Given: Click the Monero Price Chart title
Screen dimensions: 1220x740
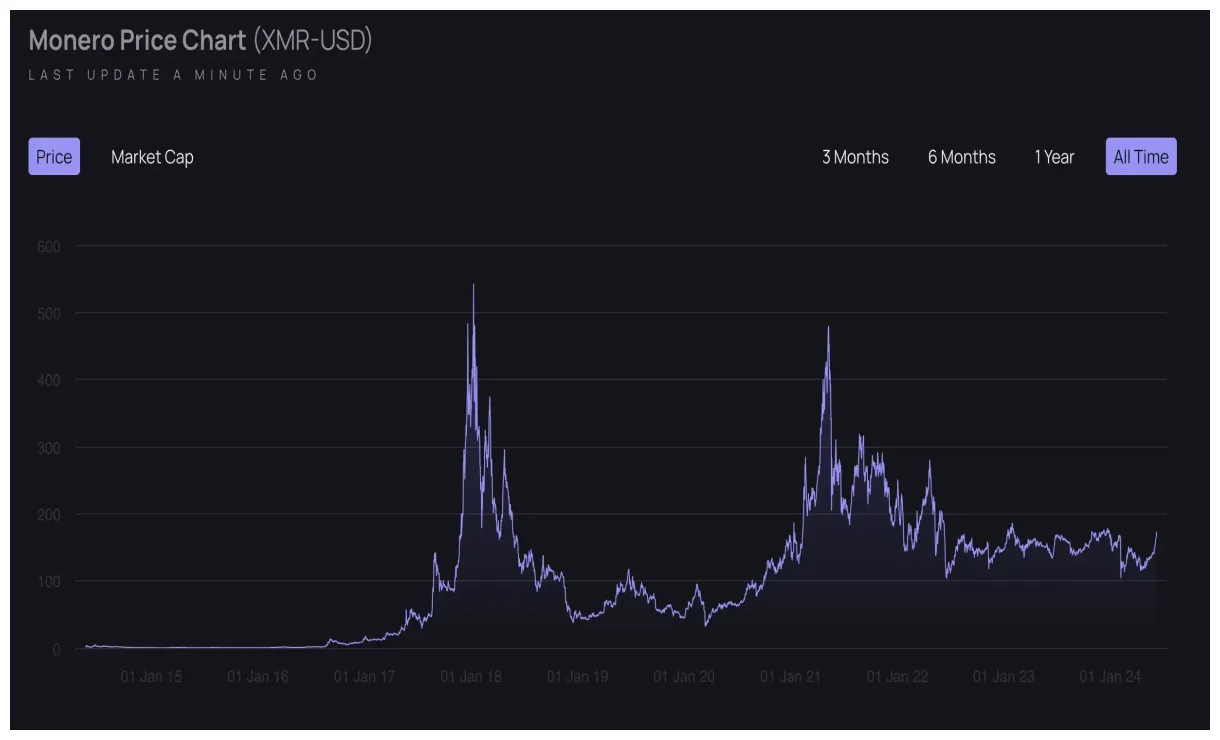Looking at the screenshot, I should [137, 41].
